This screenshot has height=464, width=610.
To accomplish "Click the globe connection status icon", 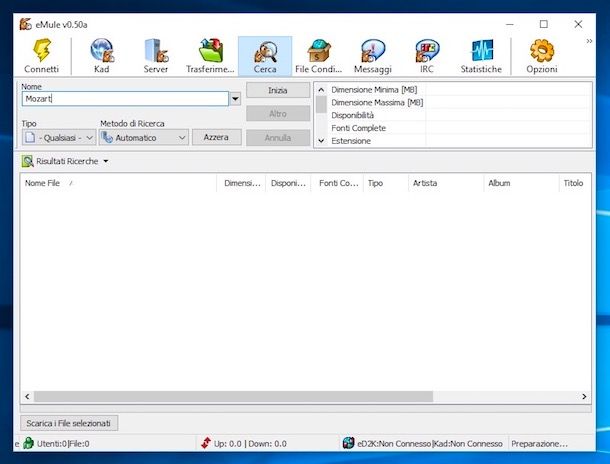I will tap(348, 443).
